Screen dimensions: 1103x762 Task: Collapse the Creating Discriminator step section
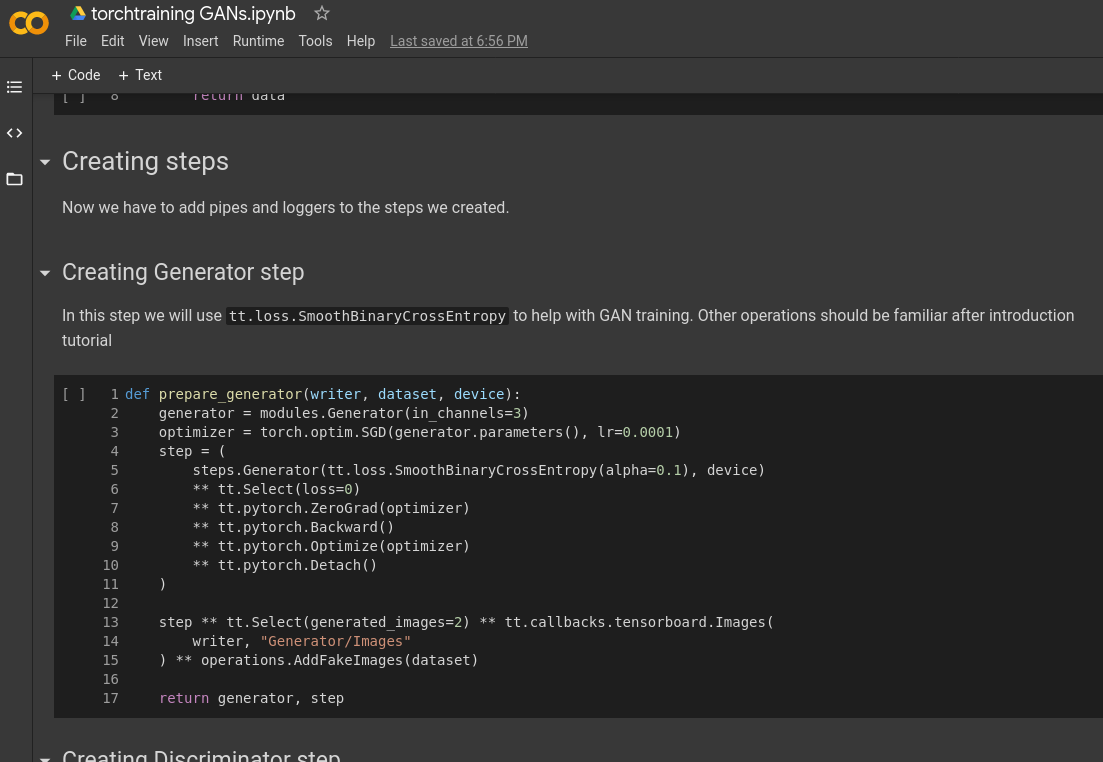[45, 757]
